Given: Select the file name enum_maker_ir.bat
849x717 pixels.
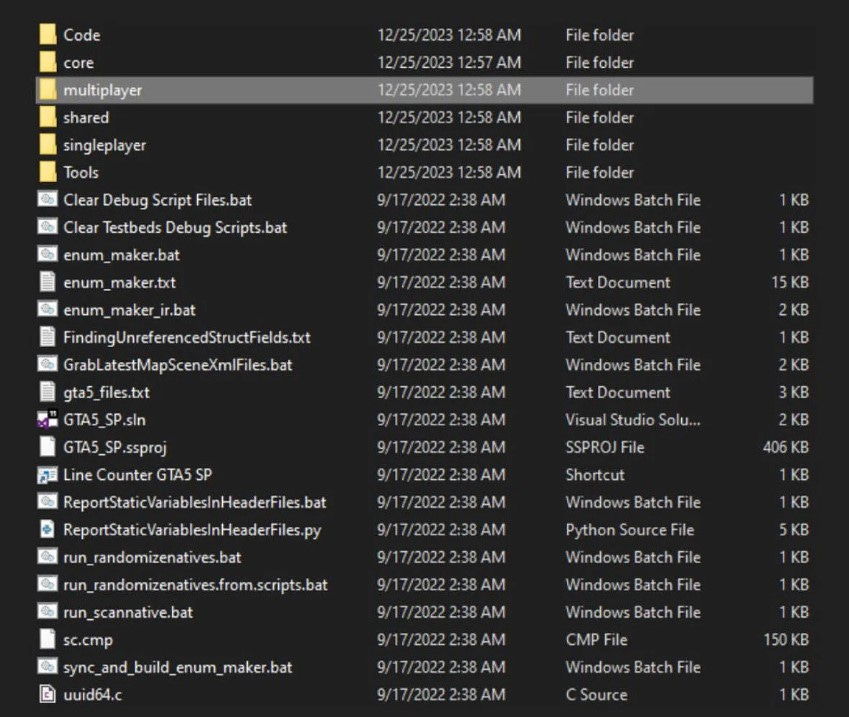Looking at the screenshot, I should tap(129, 310).
